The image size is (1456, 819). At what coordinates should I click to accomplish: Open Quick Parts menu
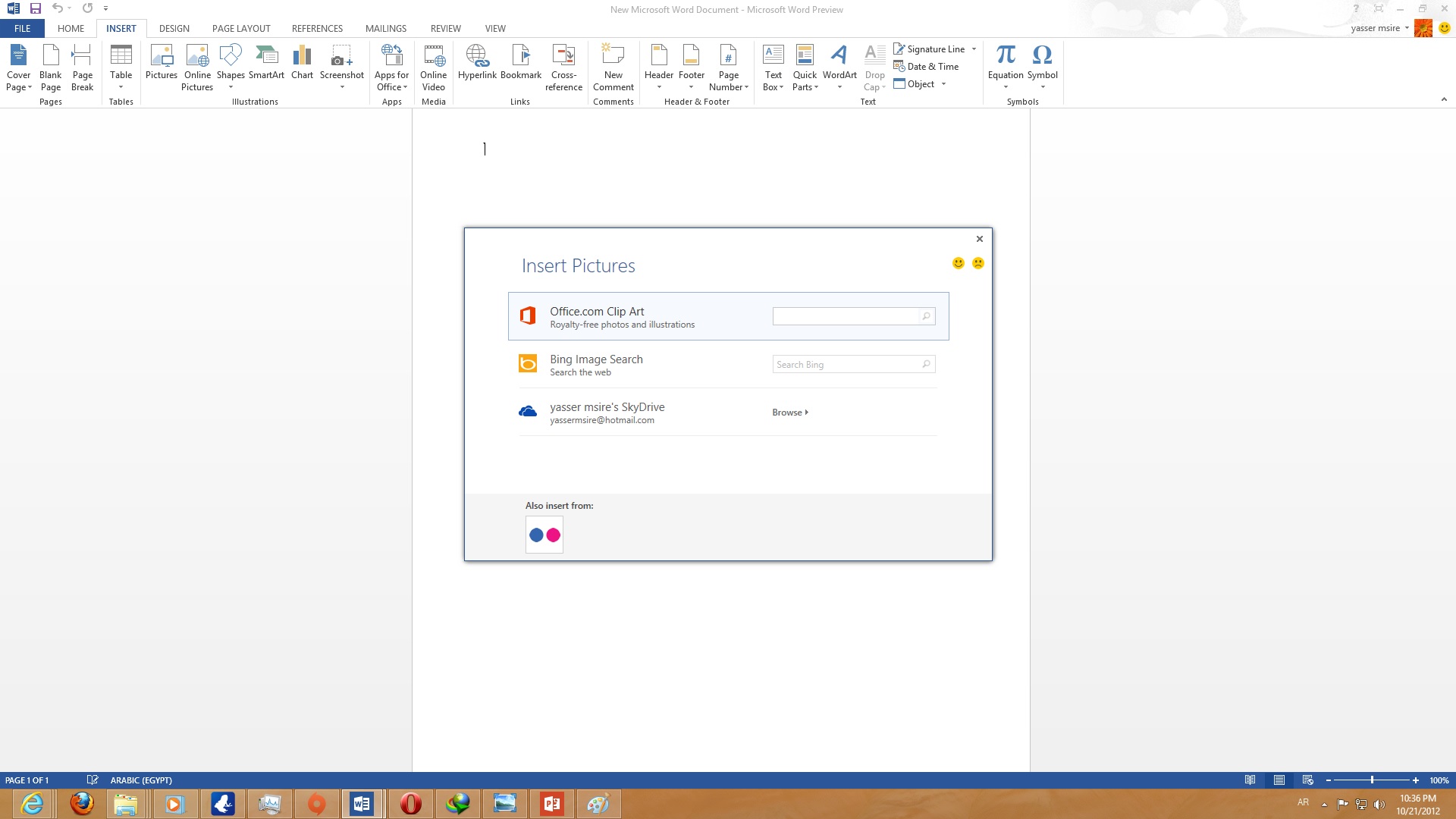coord(805,67)
